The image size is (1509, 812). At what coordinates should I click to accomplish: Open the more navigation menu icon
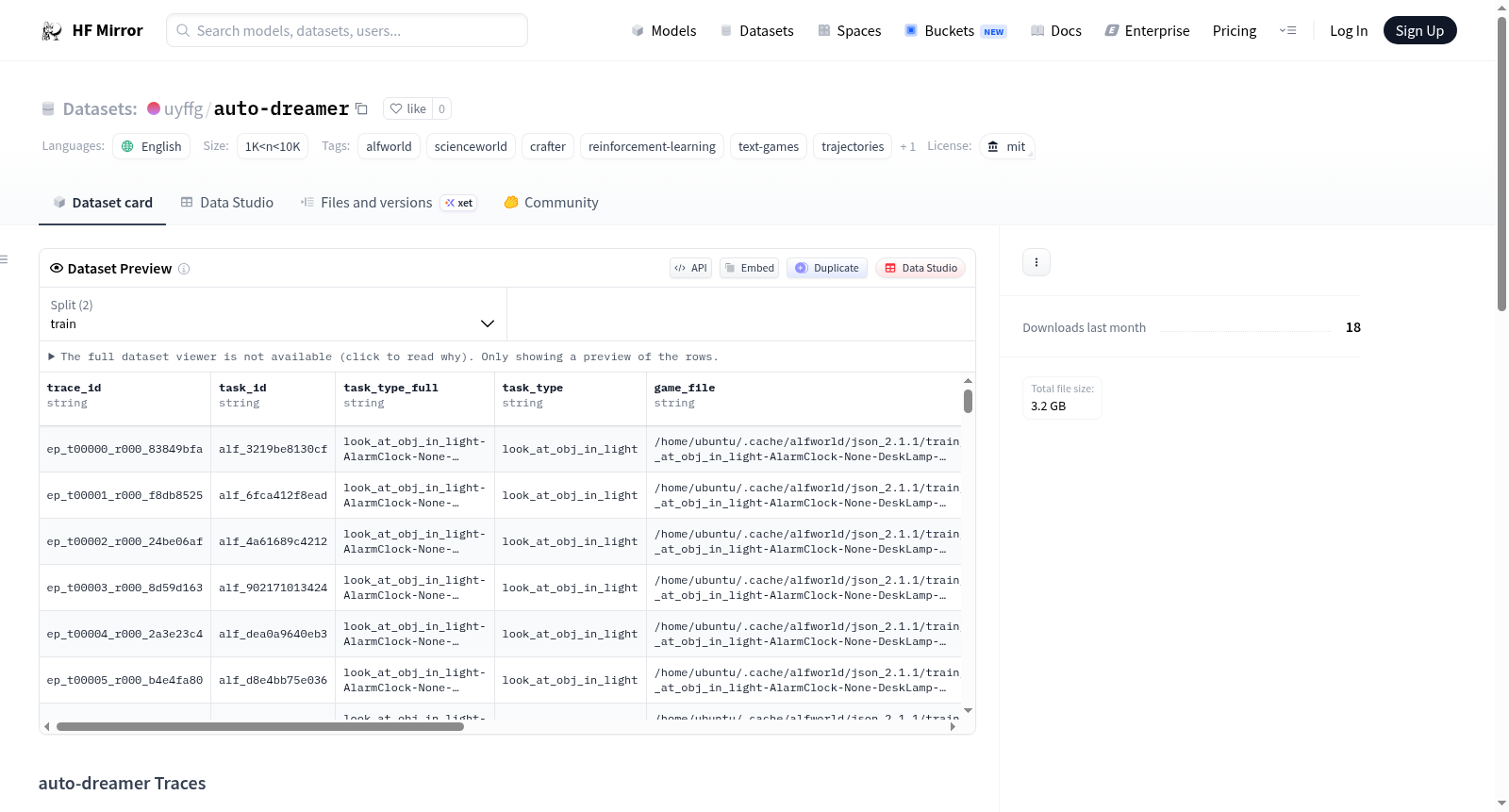coord(1287,30)
